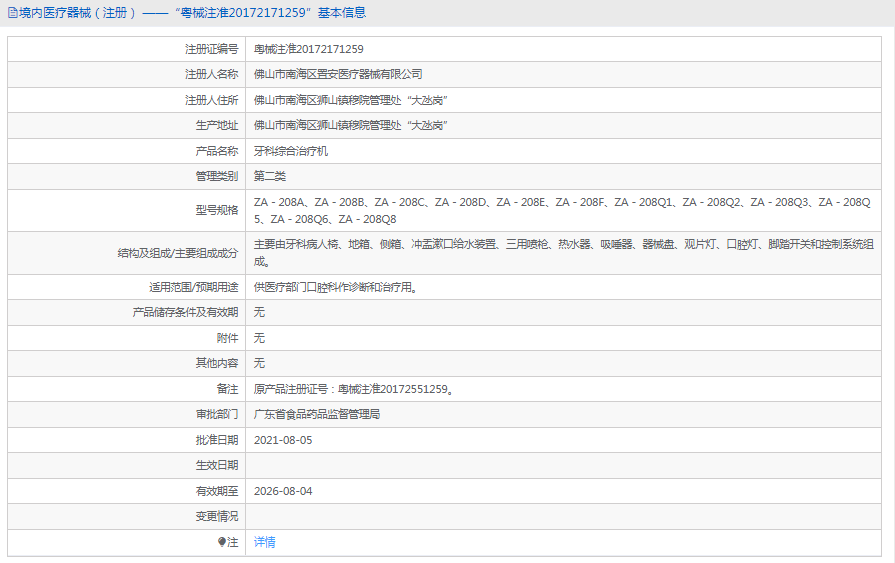Open the 详情 link
This screenshot has width=895, height=563.
[x=264, y=542]
